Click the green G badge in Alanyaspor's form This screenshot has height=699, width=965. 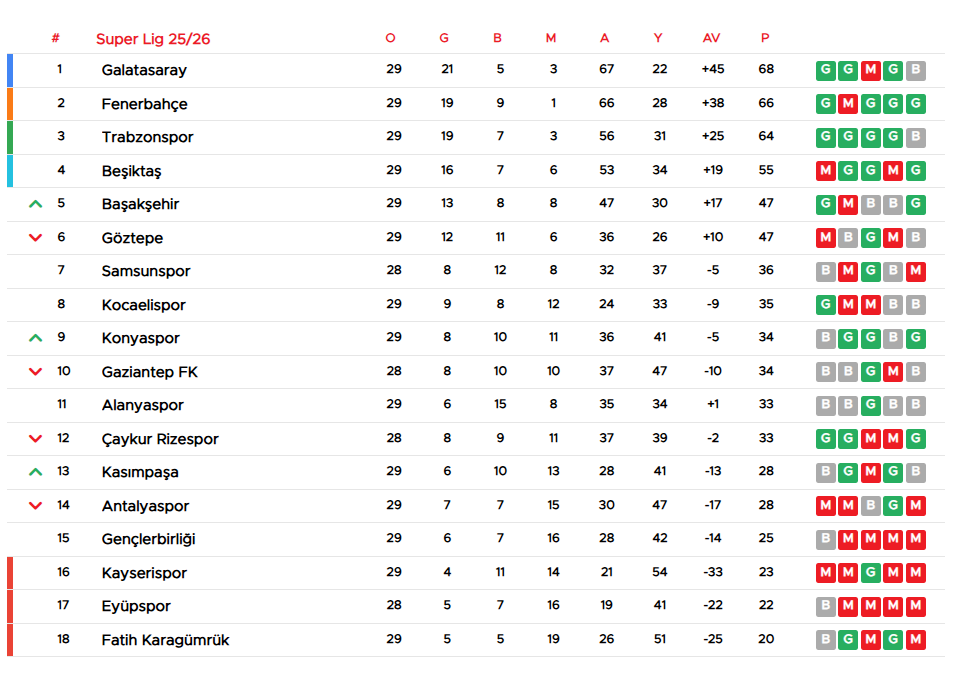(x=870, y=405)
